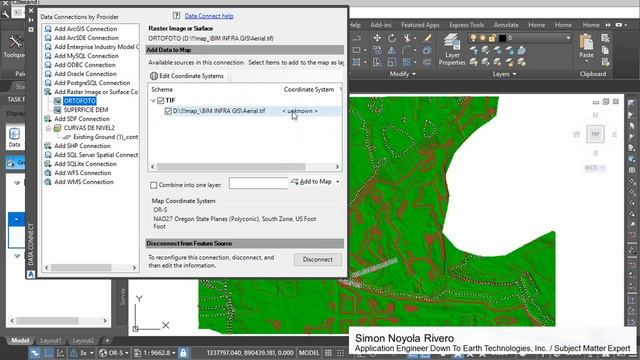Select the Fillet tool icon
The width and height of the screenshot is (640, 360).
(x=407, y=51)
